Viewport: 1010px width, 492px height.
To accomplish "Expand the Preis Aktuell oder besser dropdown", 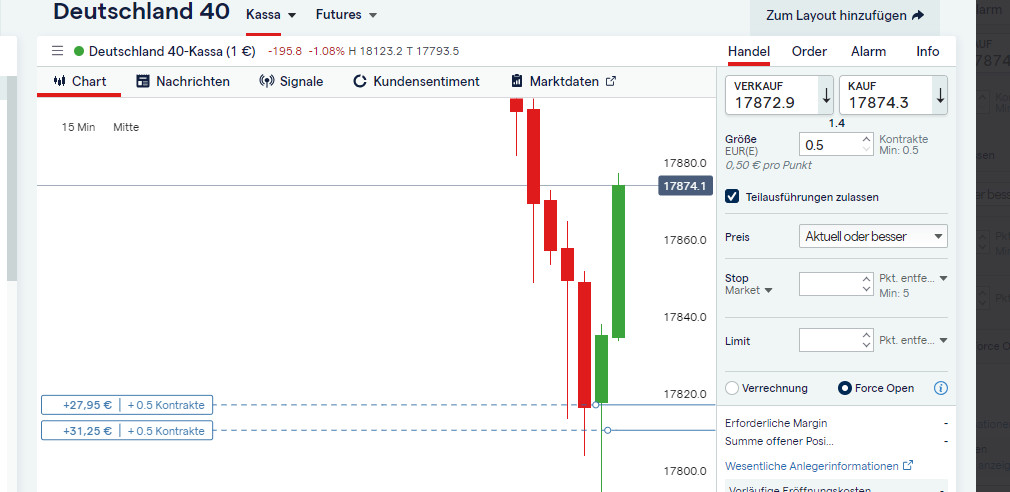I will (873, 236).
